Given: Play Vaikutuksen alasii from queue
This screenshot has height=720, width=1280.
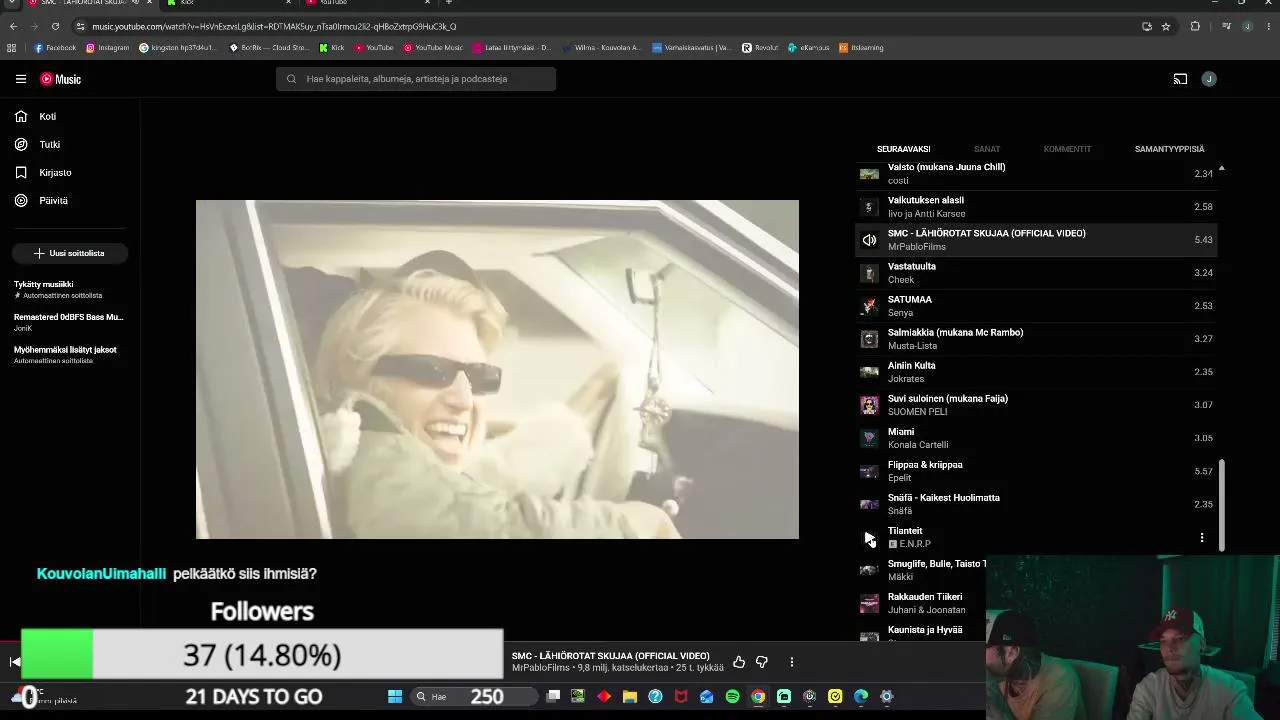Looking at the screenshot, I should tap(1036, 207).
